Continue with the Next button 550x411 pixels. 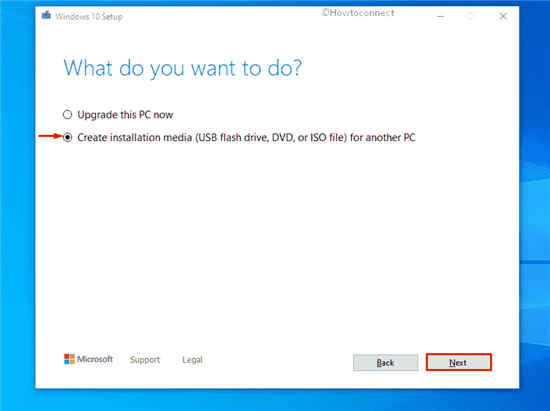(x=459, y=362)
